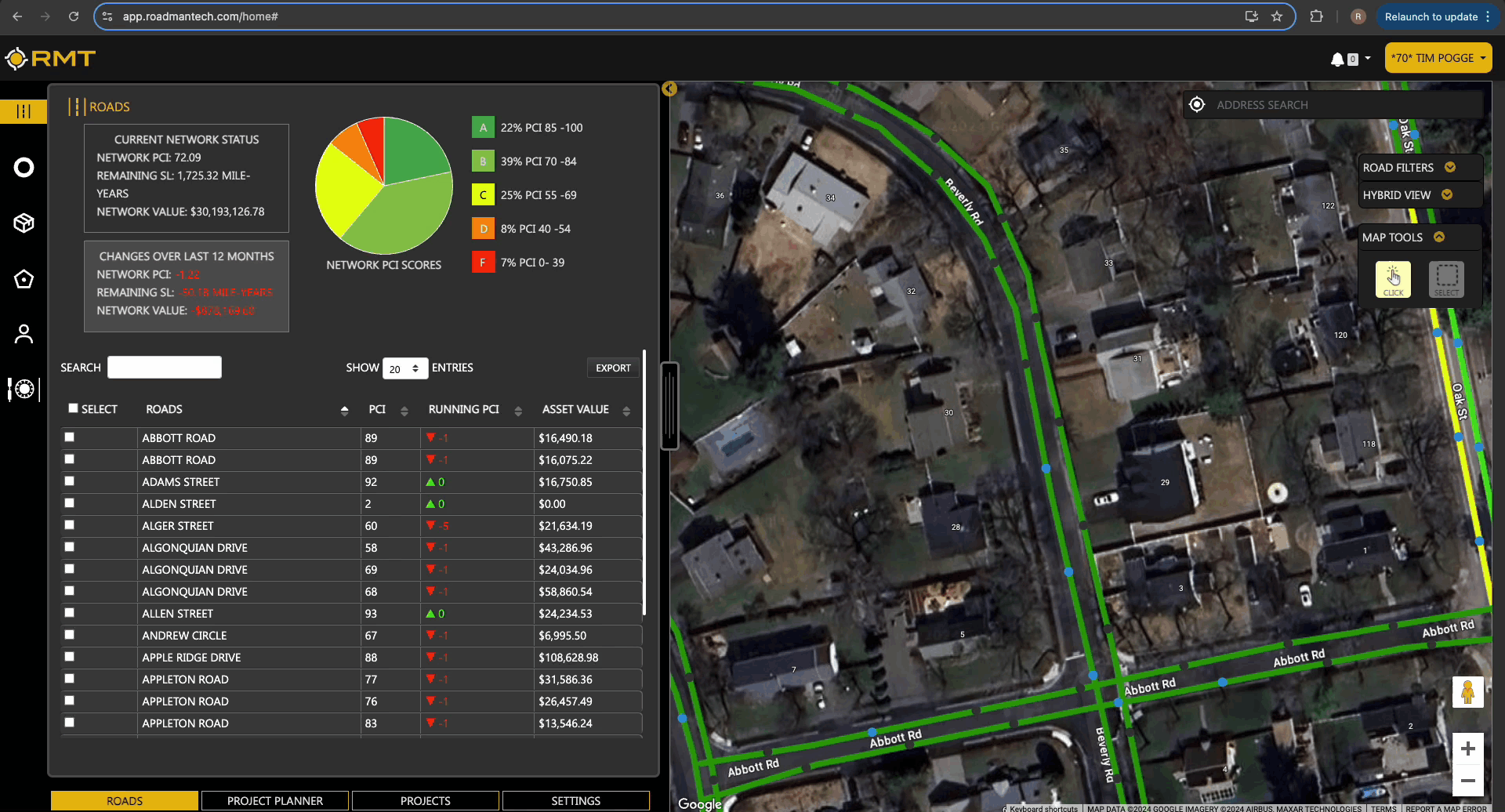The width and height of the screenshot is (1505, 812).
Task: Open the Settings tab
Action: click(x=575, y=800)
